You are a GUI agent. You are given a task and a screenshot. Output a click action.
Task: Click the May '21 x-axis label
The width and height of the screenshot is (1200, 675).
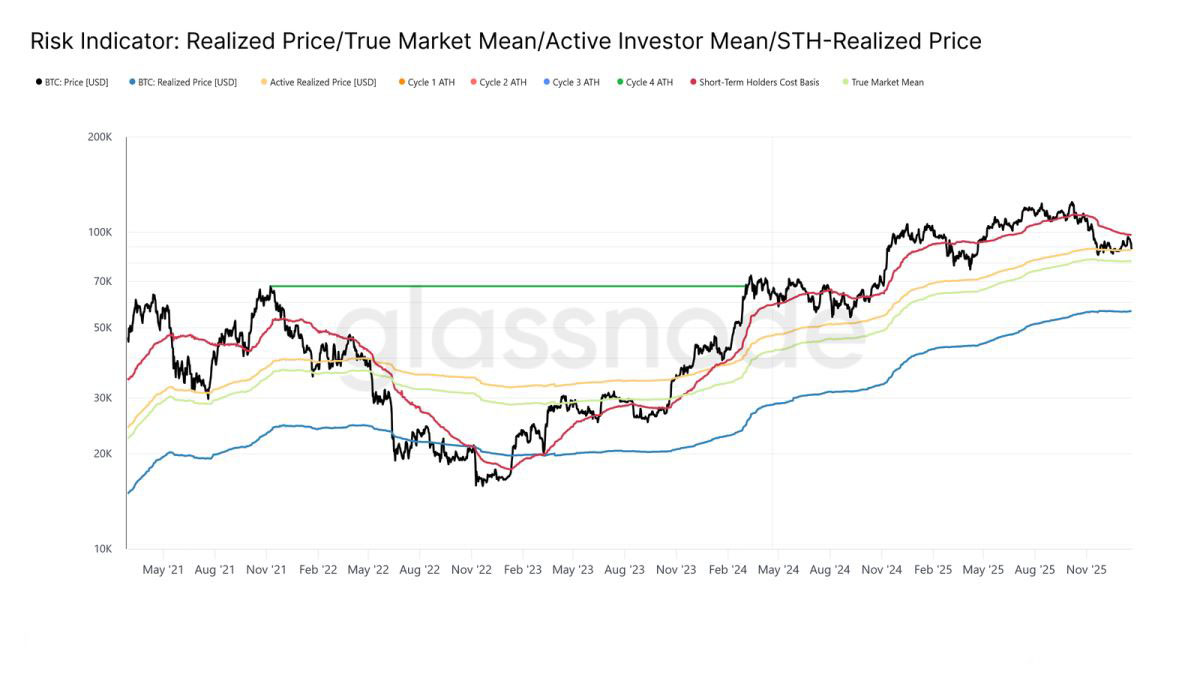pos(163,570)
